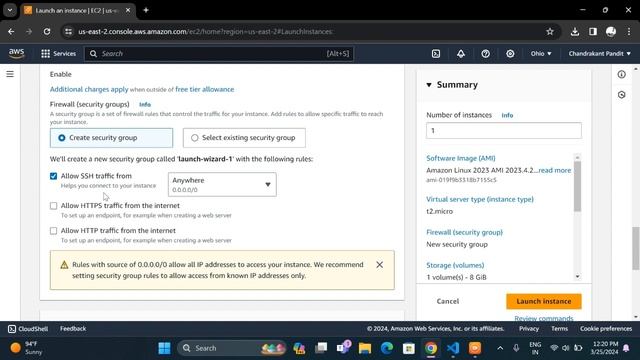Check Allow HTTPS traffic from the internet
640x360 pixels.
coord(53,206)
